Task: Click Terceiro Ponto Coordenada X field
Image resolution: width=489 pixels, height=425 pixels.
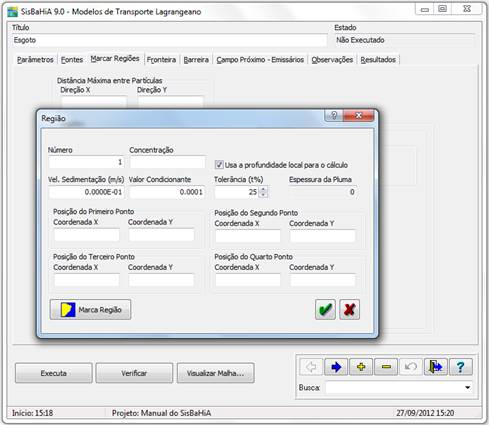Action: (87, 280)
